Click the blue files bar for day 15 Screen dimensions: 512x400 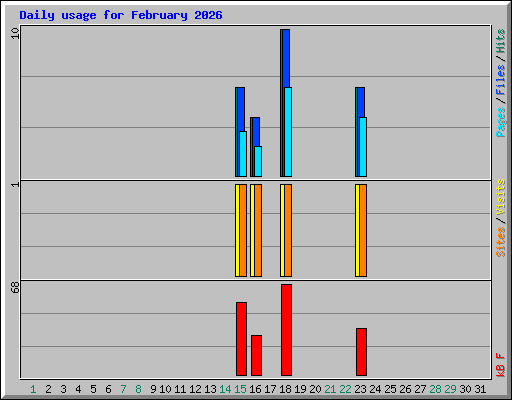tap(241, 109)
